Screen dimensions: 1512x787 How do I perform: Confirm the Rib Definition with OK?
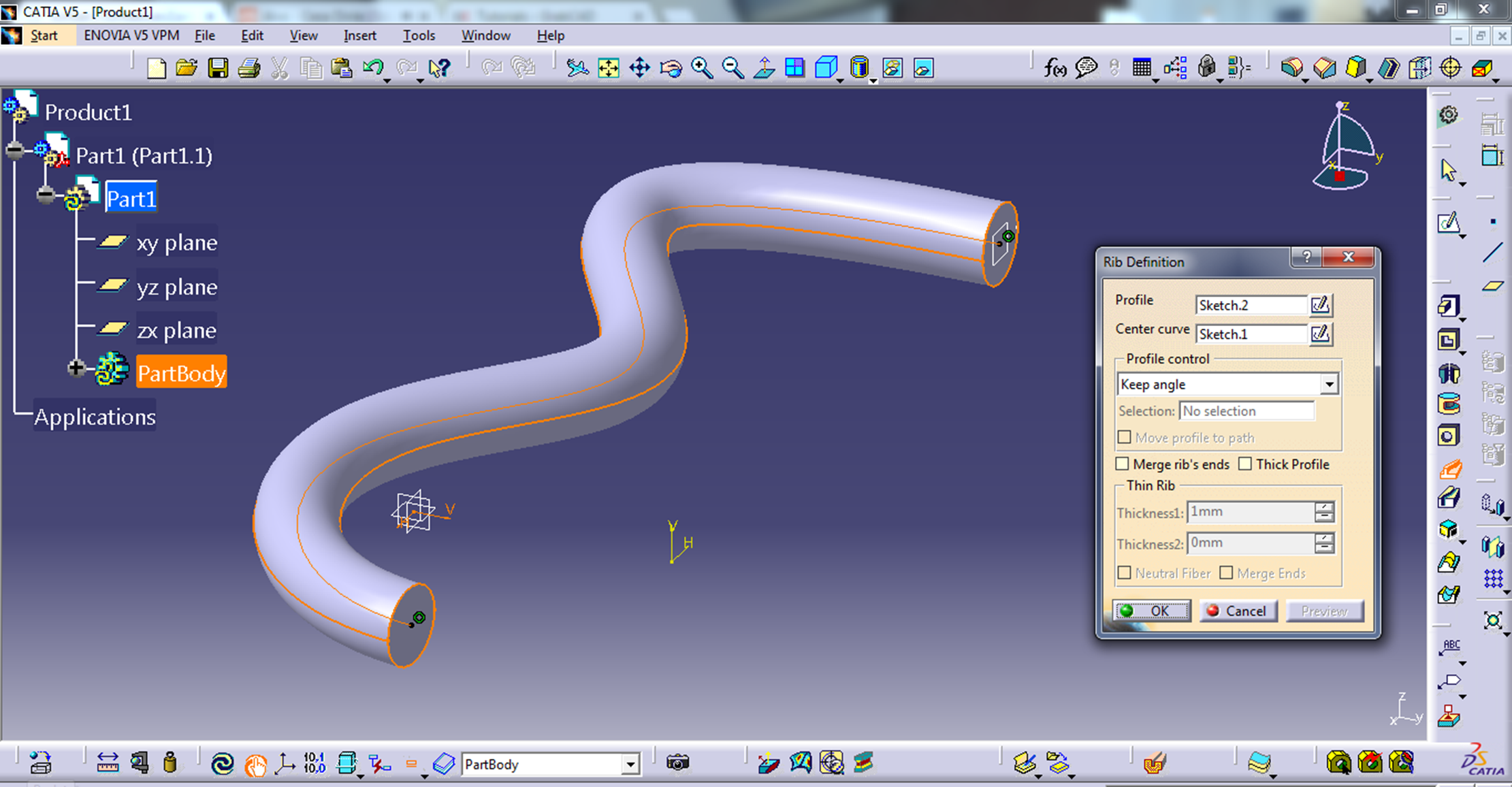pyautogui.click(x=1152, y=611)
